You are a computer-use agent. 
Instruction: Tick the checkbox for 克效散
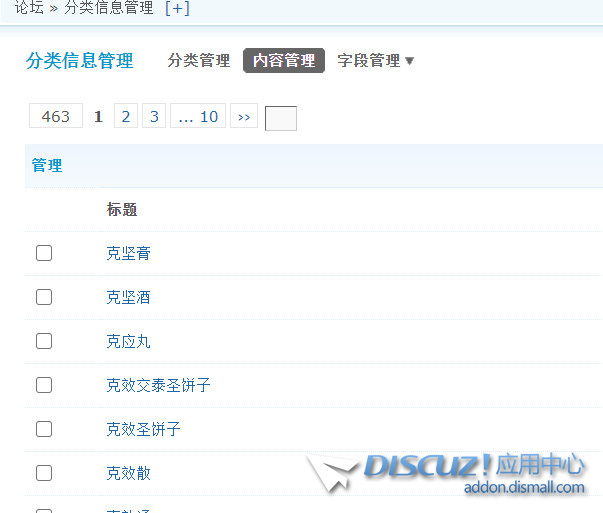[44, 473]
